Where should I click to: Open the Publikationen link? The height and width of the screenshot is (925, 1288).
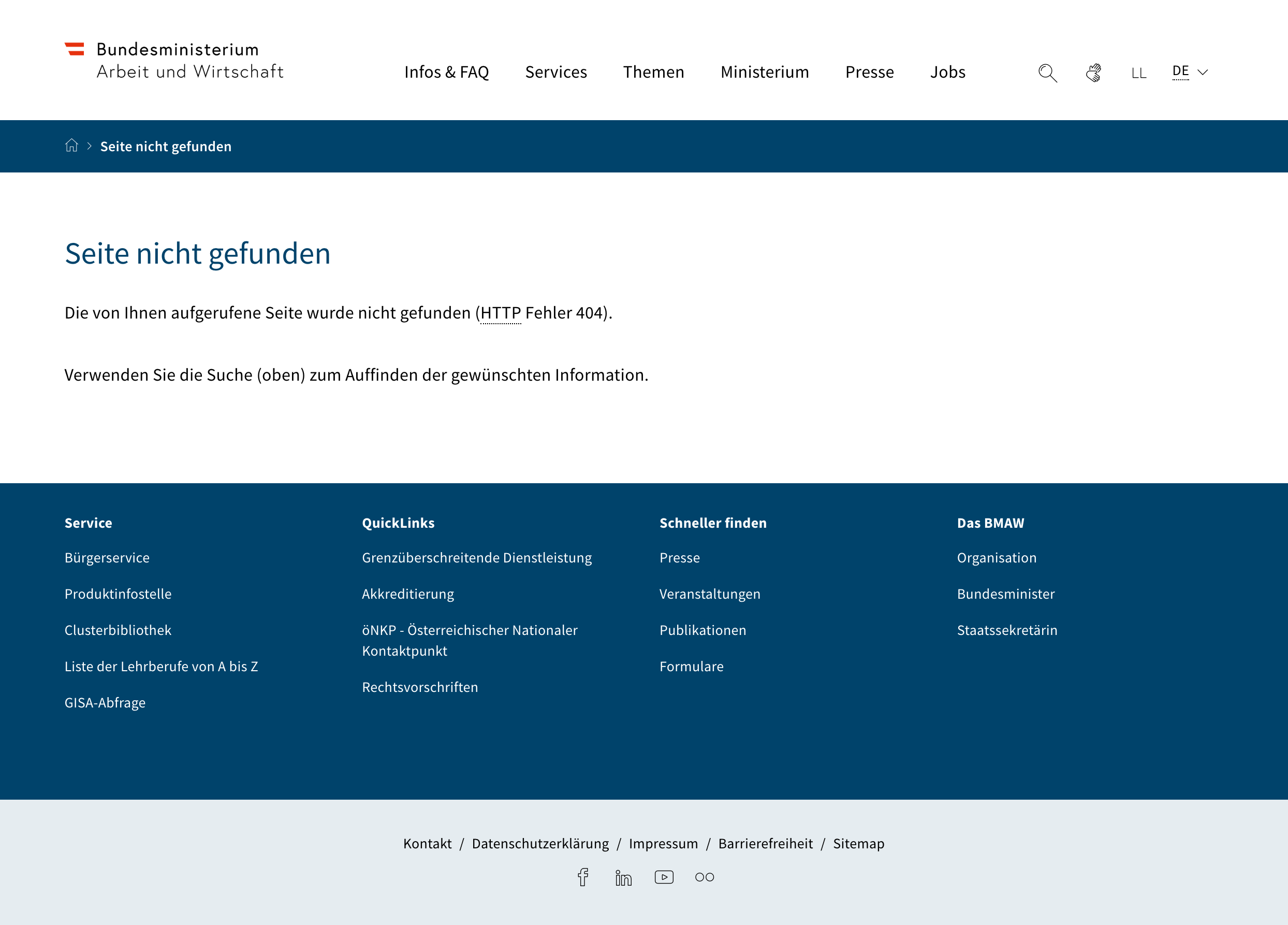pyautogui.click(x=702, y=630)
